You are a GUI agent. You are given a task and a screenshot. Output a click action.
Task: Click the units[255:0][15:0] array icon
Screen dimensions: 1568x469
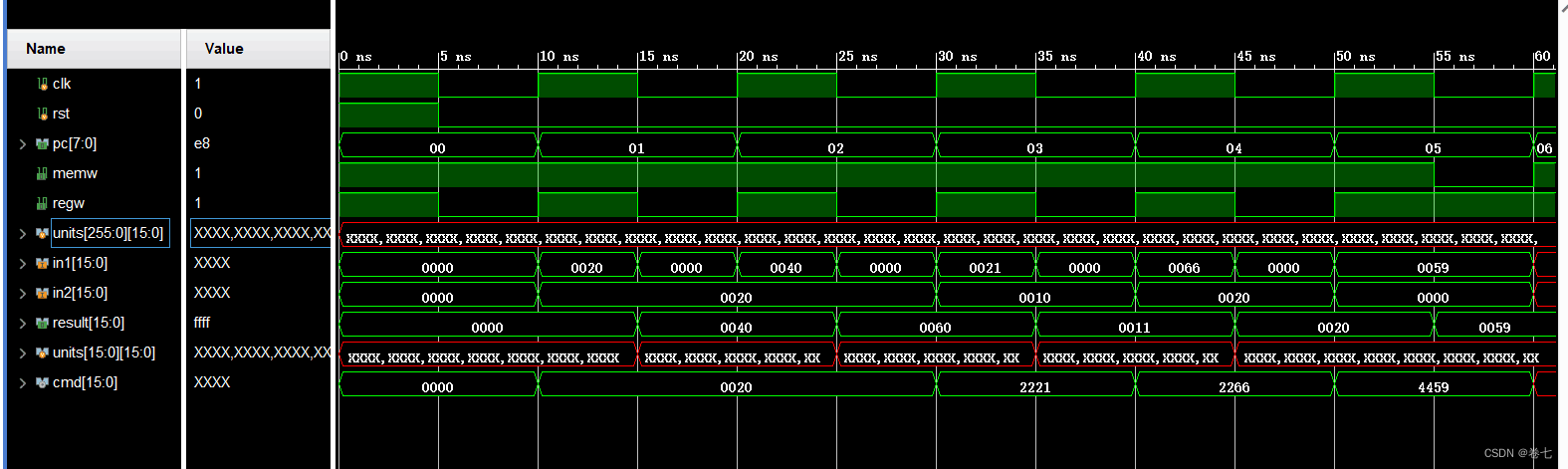42,233
